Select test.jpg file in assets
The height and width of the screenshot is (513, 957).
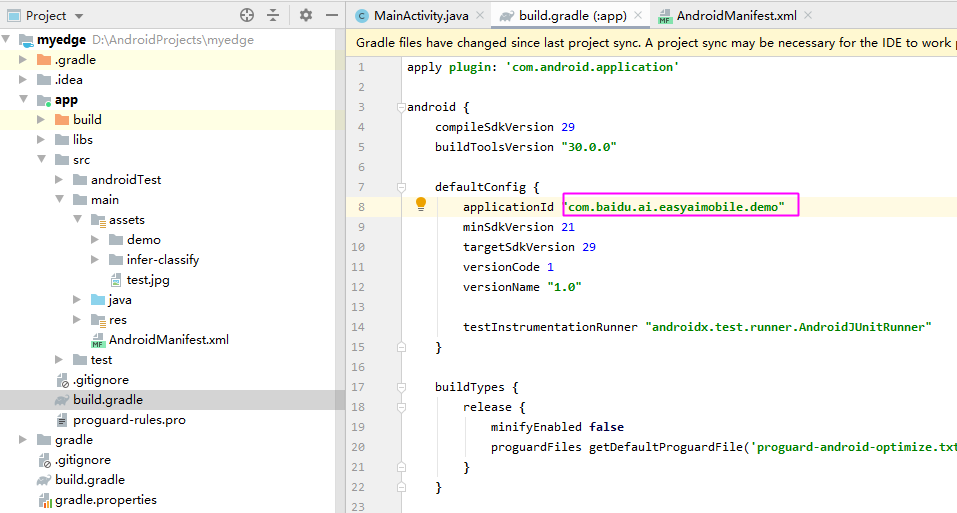pos(148,280)
